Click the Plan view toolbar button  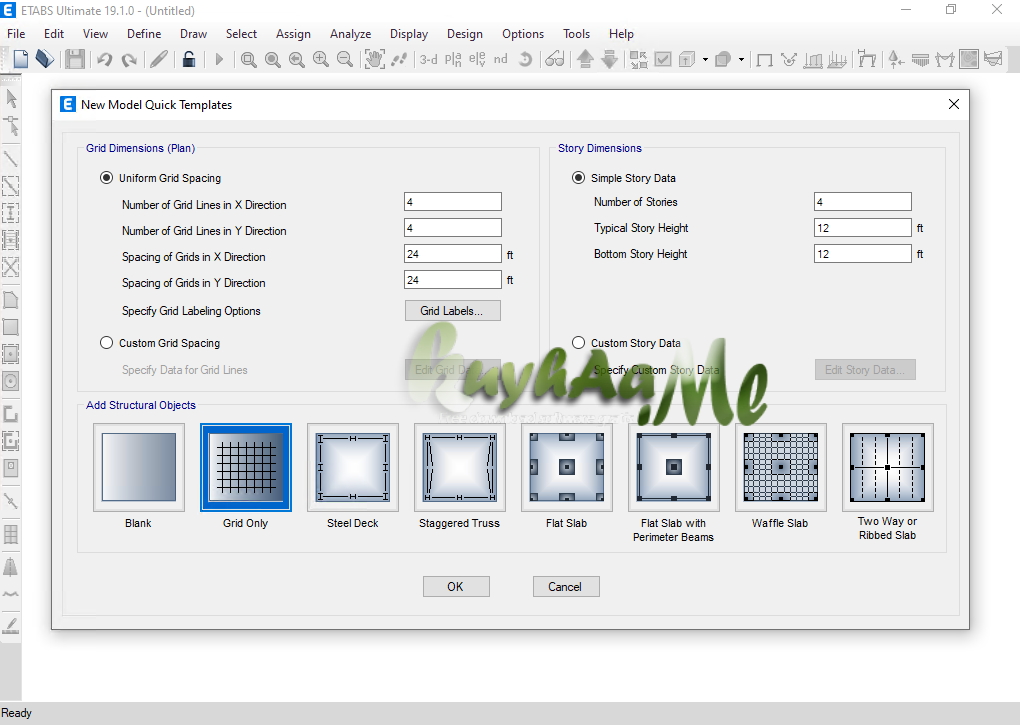(453, 60)
